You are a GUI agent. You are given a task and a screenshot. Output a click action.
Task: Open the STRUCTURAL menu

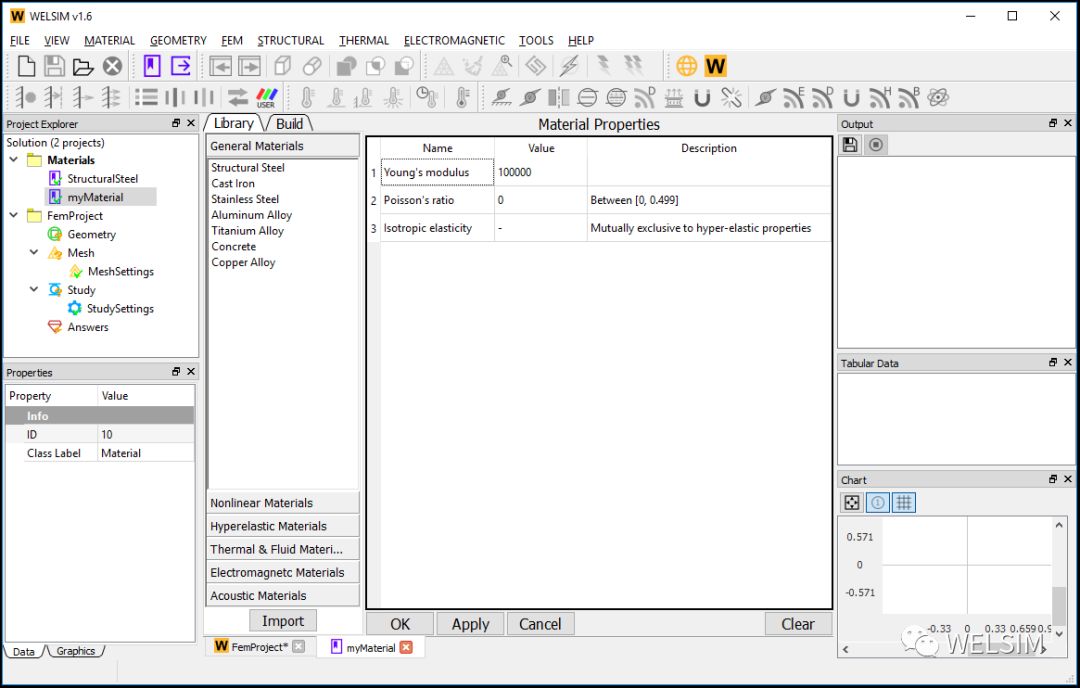point(290,41)
